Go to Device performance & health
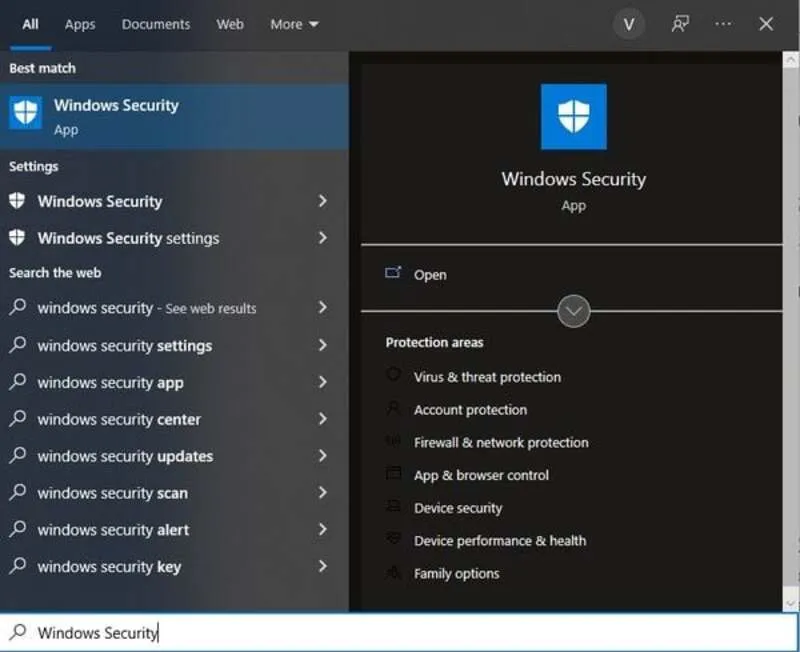The image size is (800, 652). tap(500, 541)
